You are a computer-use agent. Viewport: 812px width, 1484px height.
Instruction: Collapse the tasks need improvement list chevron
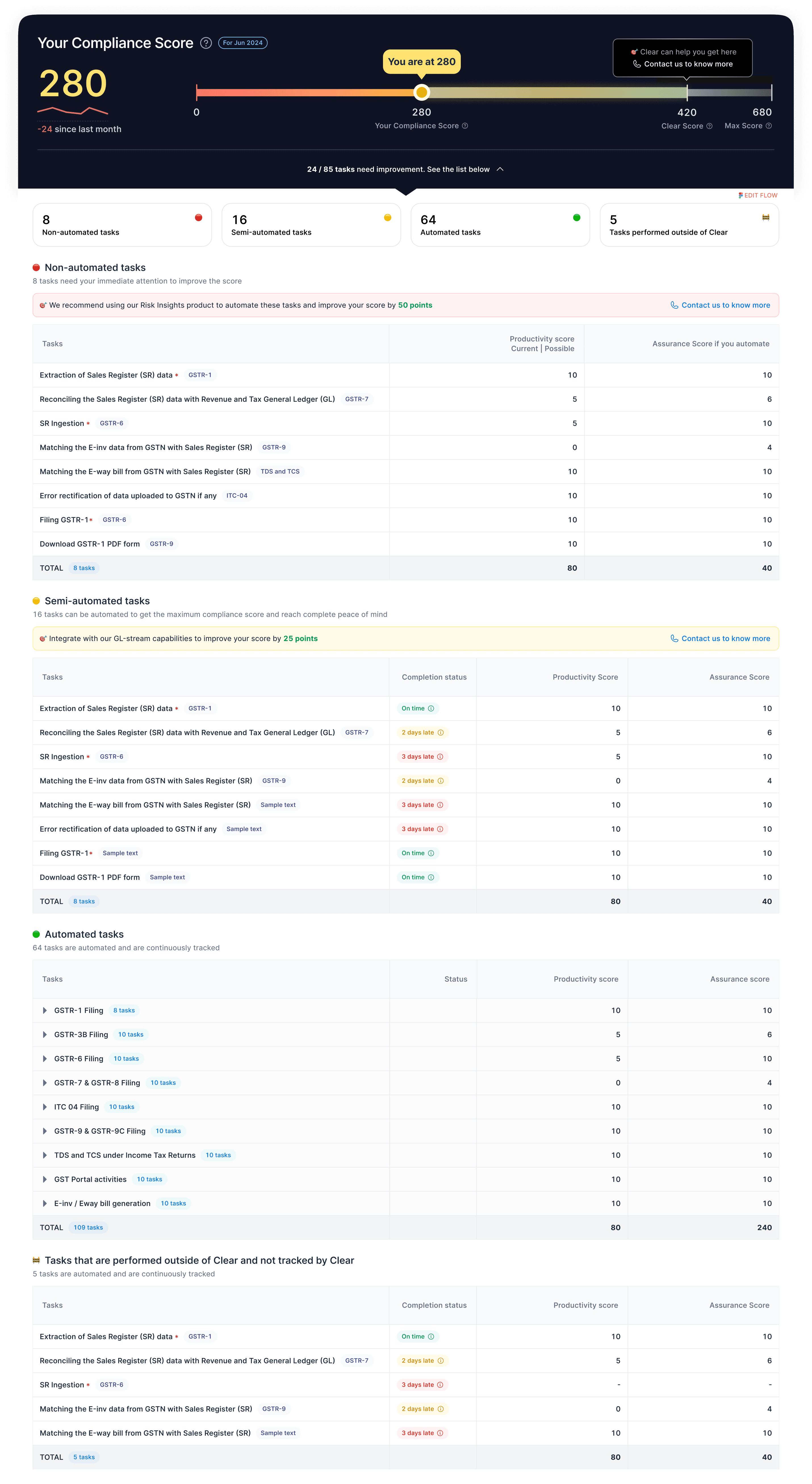[500, 169]
